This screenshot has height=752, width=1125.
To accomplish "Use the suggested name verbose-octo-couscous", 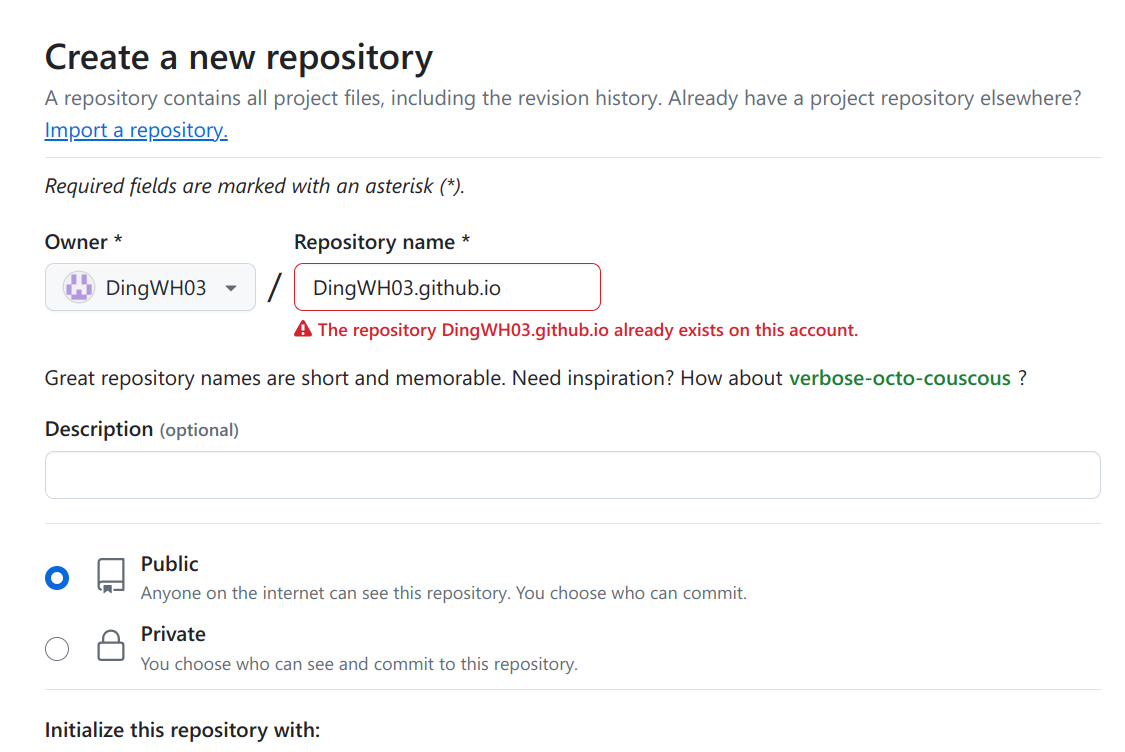I will click(899, 378).
